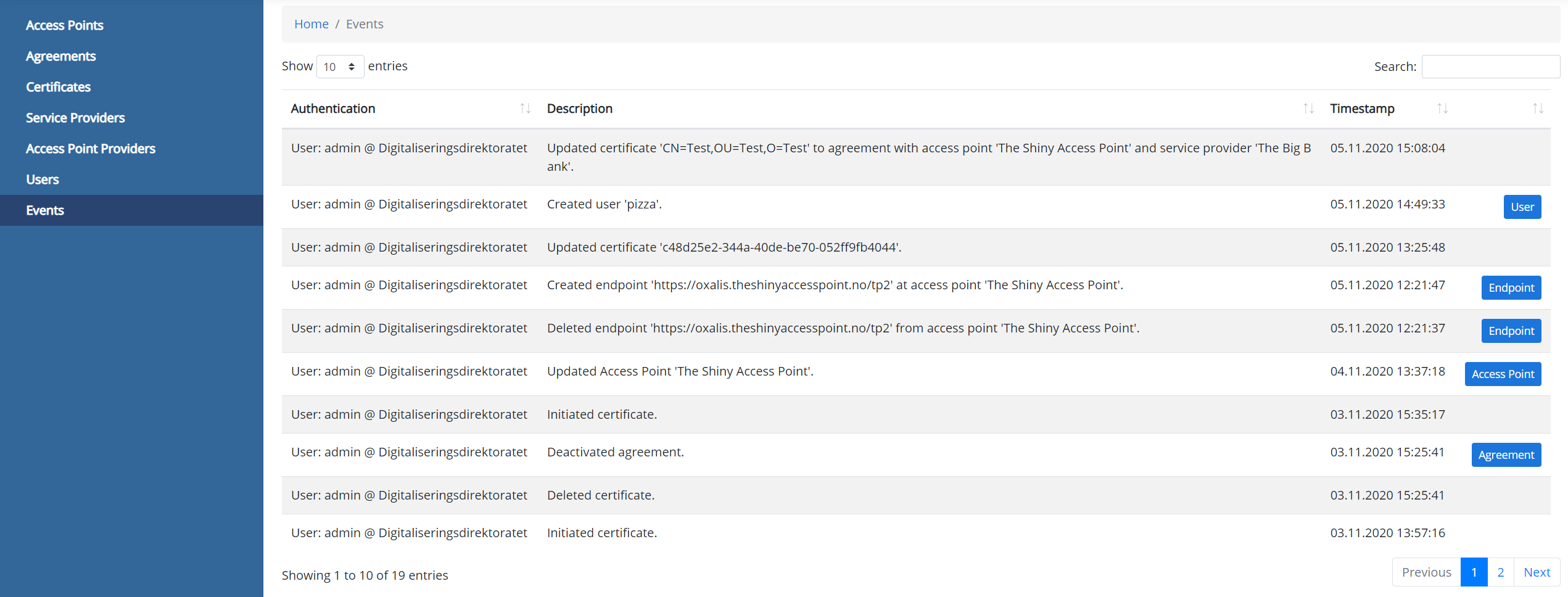Go to Certificates section
Screen dimensions: 1568x597
tap(59, 87)
